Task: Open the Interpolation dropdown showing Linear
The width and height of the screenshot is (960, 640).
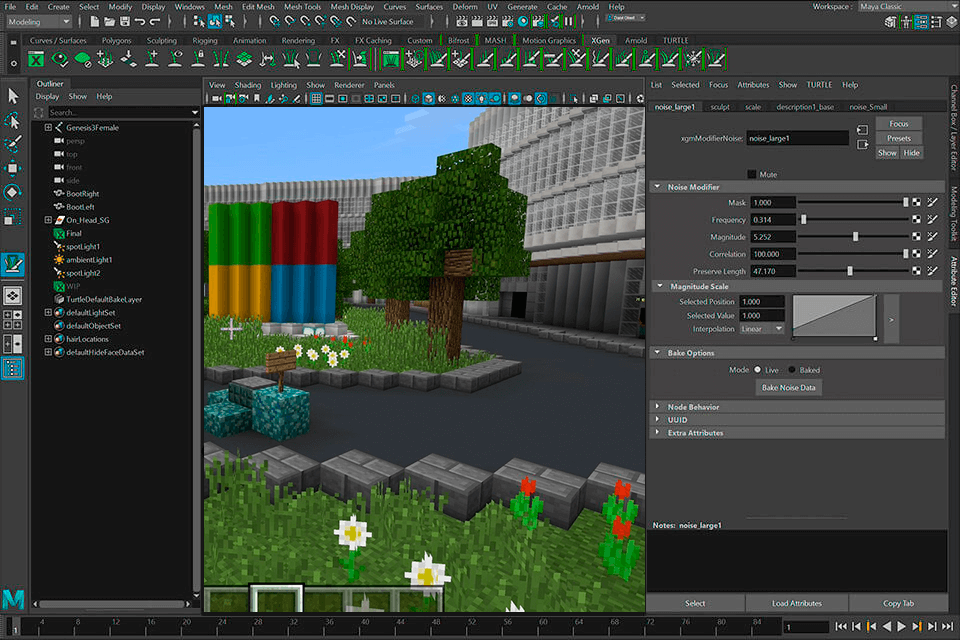Action: tap(762, 328)
